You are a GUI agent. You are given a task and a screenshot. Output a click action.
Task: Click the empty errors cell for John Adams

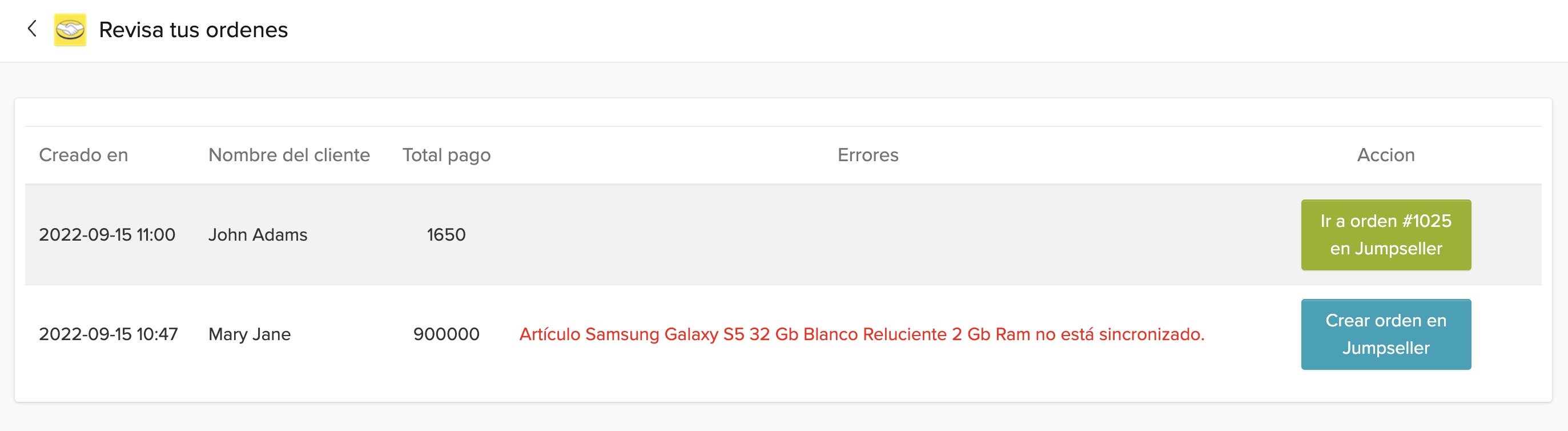coord(867,235)
